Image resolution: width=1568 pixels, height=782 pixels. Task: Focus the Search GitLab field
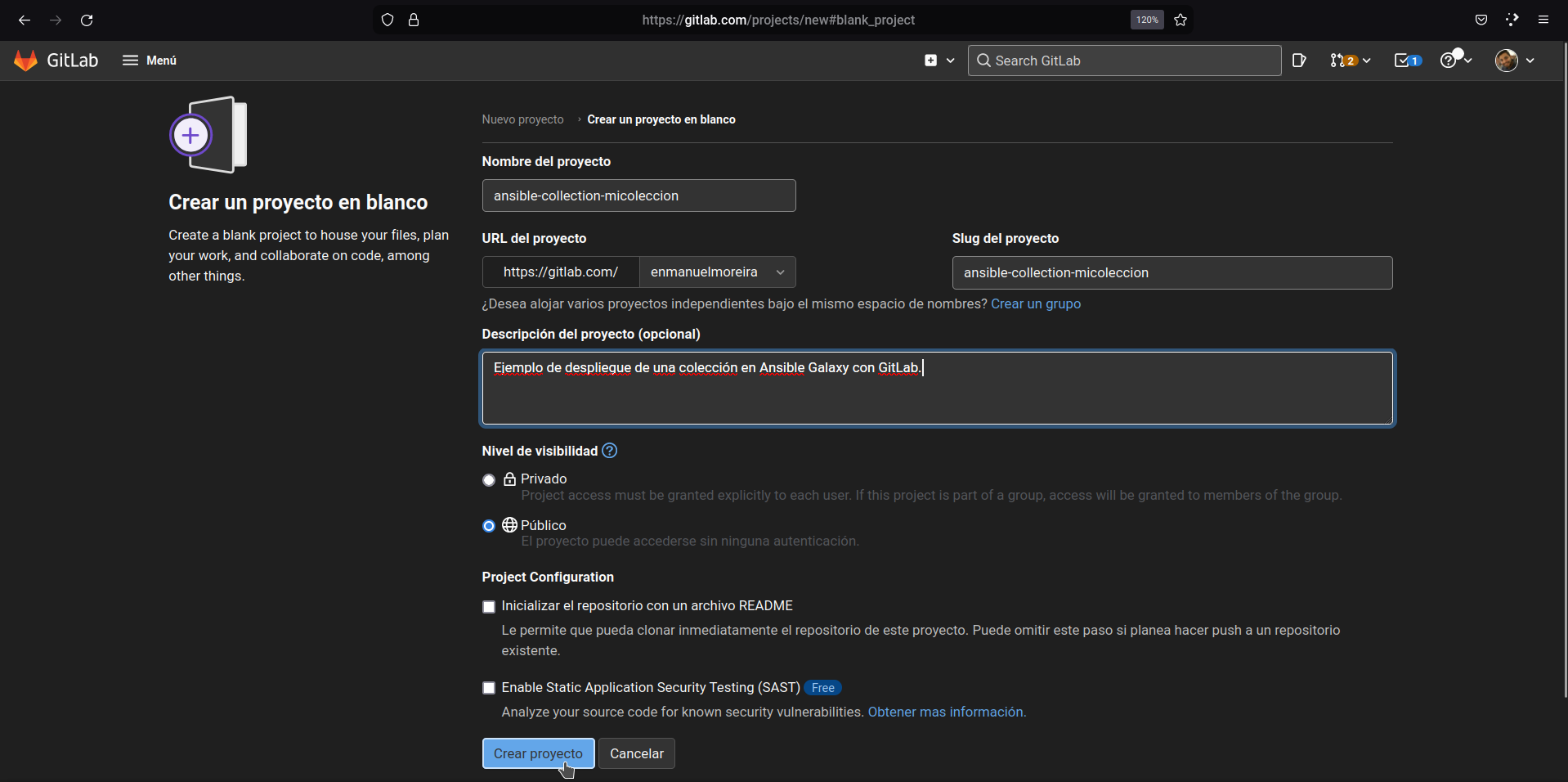pyautogui.click(x=1124, y=61)
